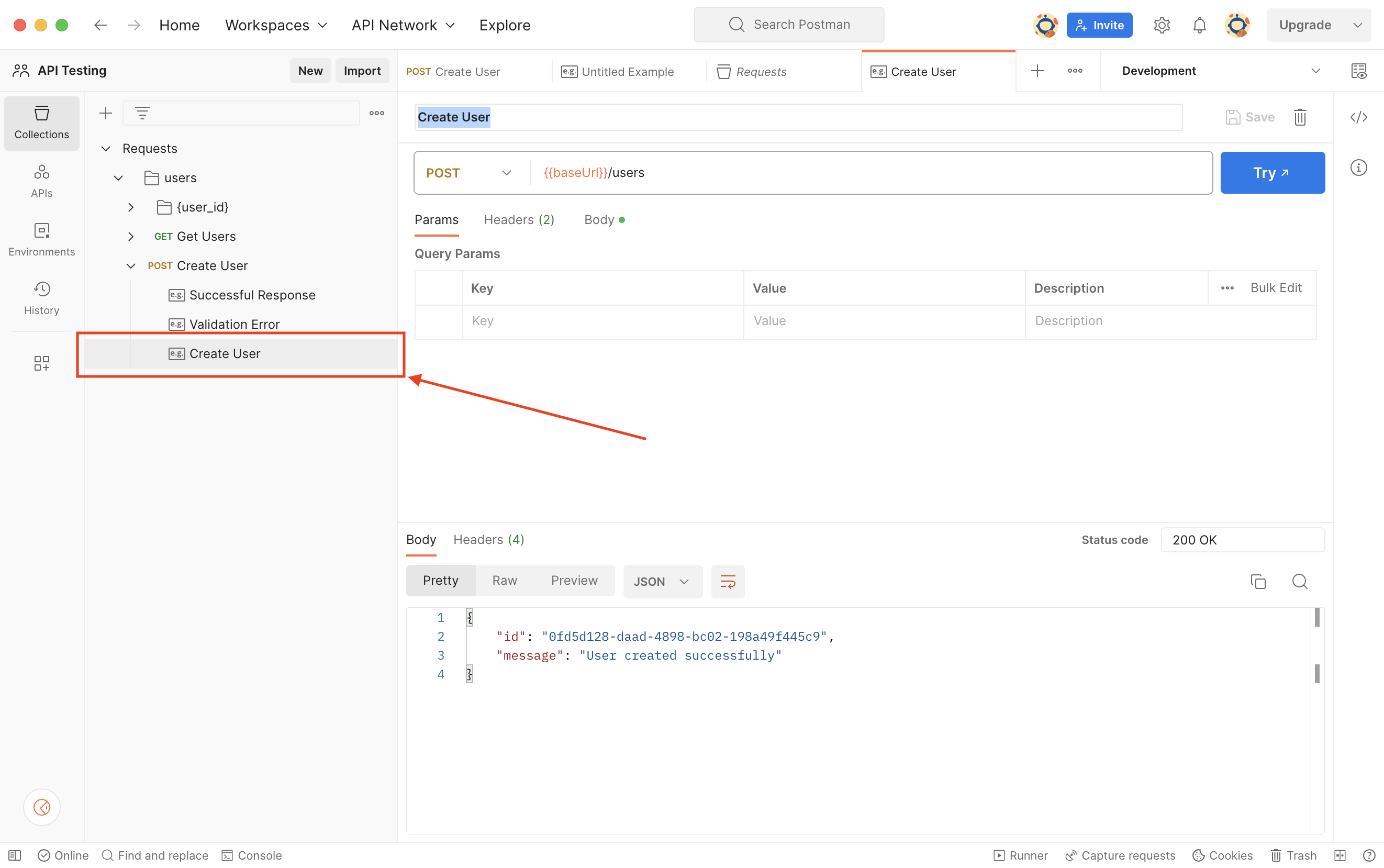
Task: Open the JSON format dropdown
Action: point(661,581)
